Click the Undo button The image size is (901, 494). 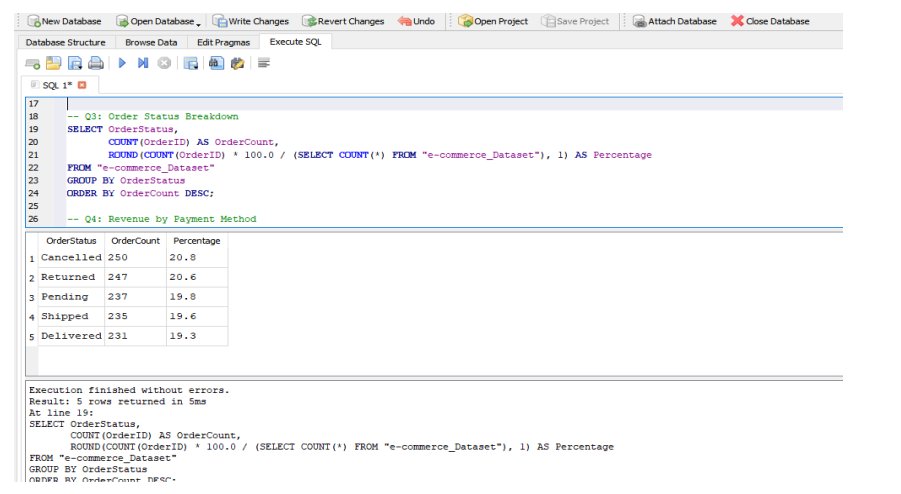coord(416,21)
